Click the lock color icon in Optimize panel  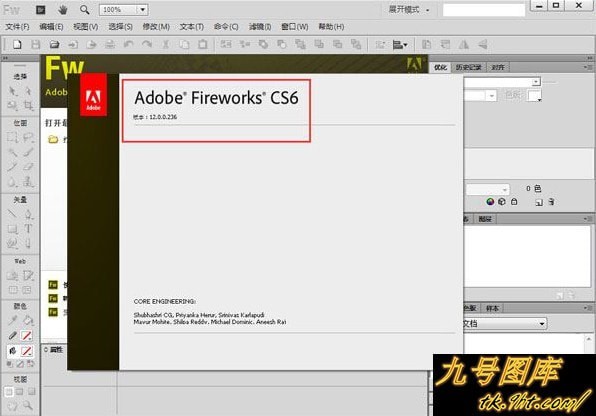tap(514, 202)
